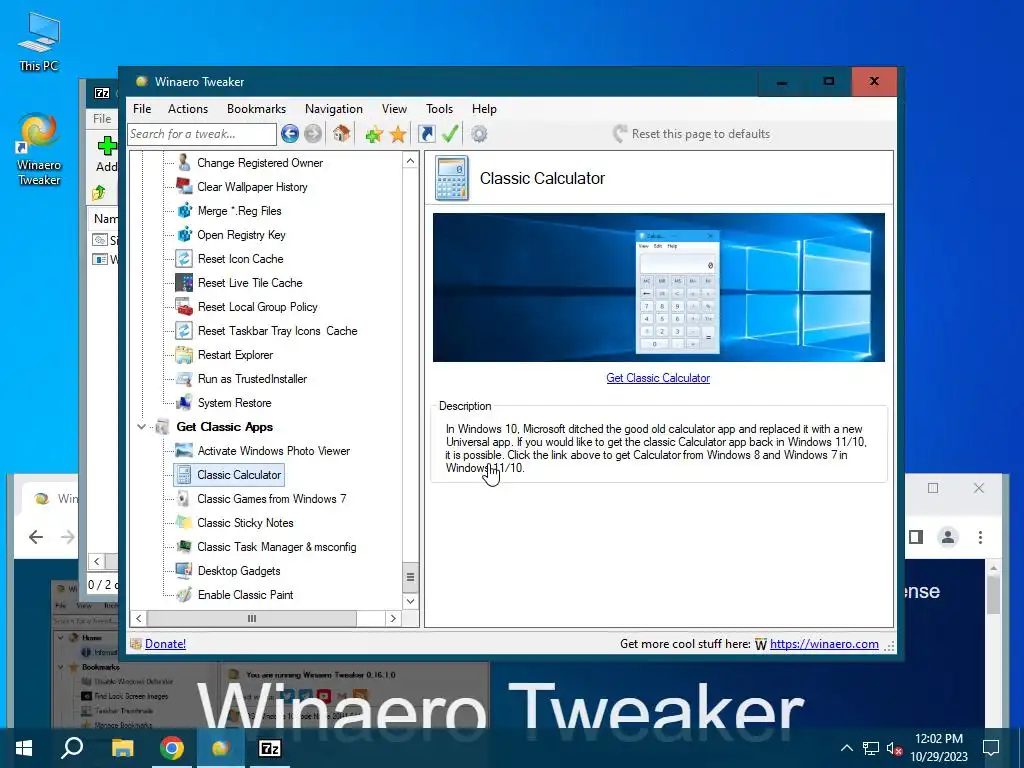Viewport: 1024px width, 768px height.
Task: Open the File menu in Winaero Tweaker
Action: [142, 109]
